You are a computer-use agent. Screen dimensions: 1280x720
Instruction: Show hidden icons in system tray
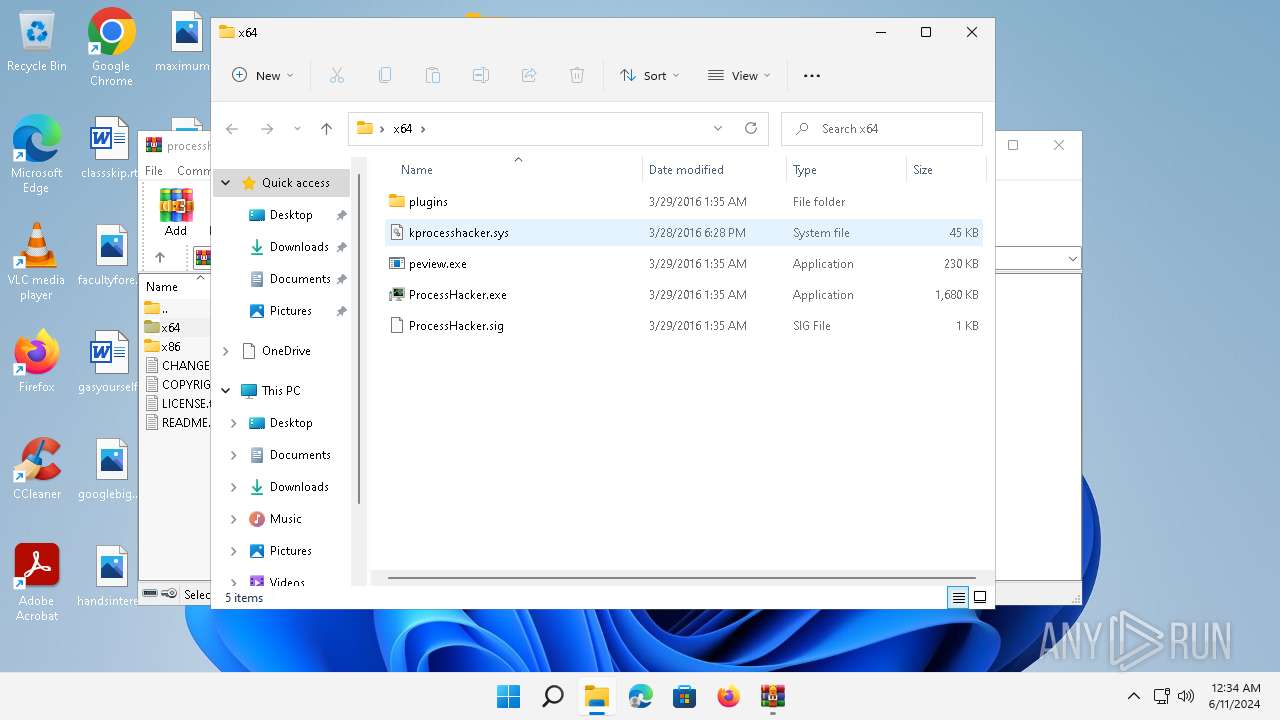[x=1133, y=696]
